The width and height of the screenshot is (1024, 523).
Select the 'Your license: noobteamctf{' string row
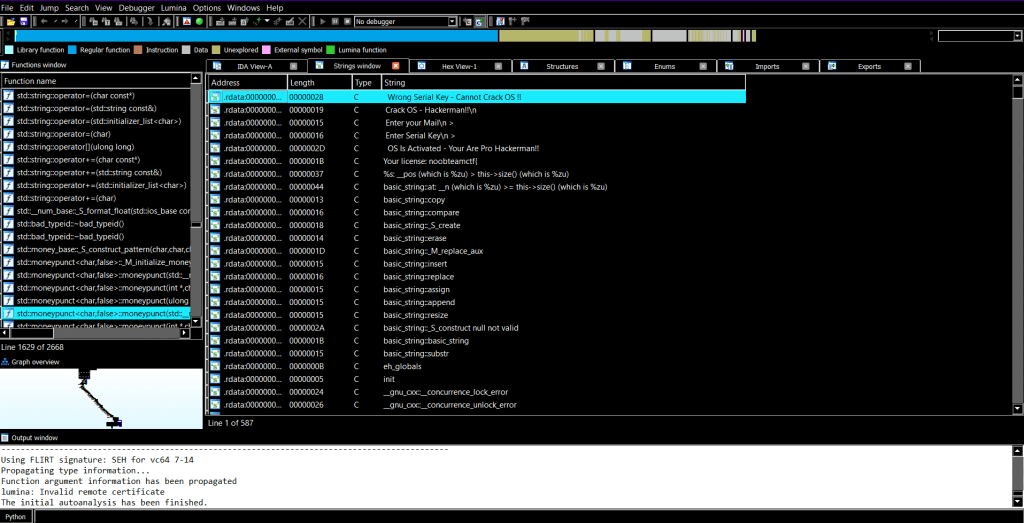(x=430, y=160)
